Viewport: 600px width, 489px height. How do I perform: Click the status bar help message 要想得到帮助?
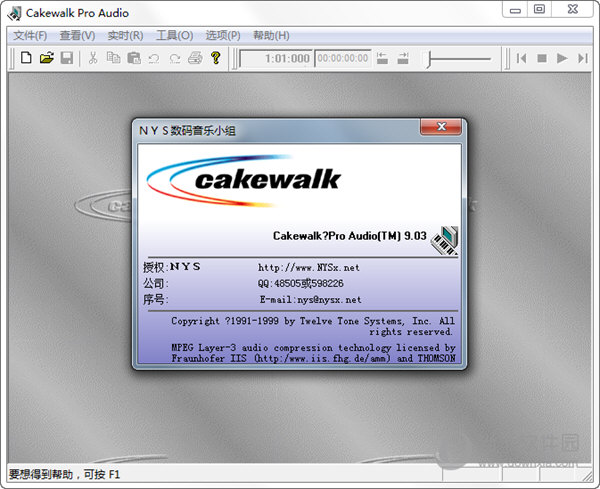(64, 475)
